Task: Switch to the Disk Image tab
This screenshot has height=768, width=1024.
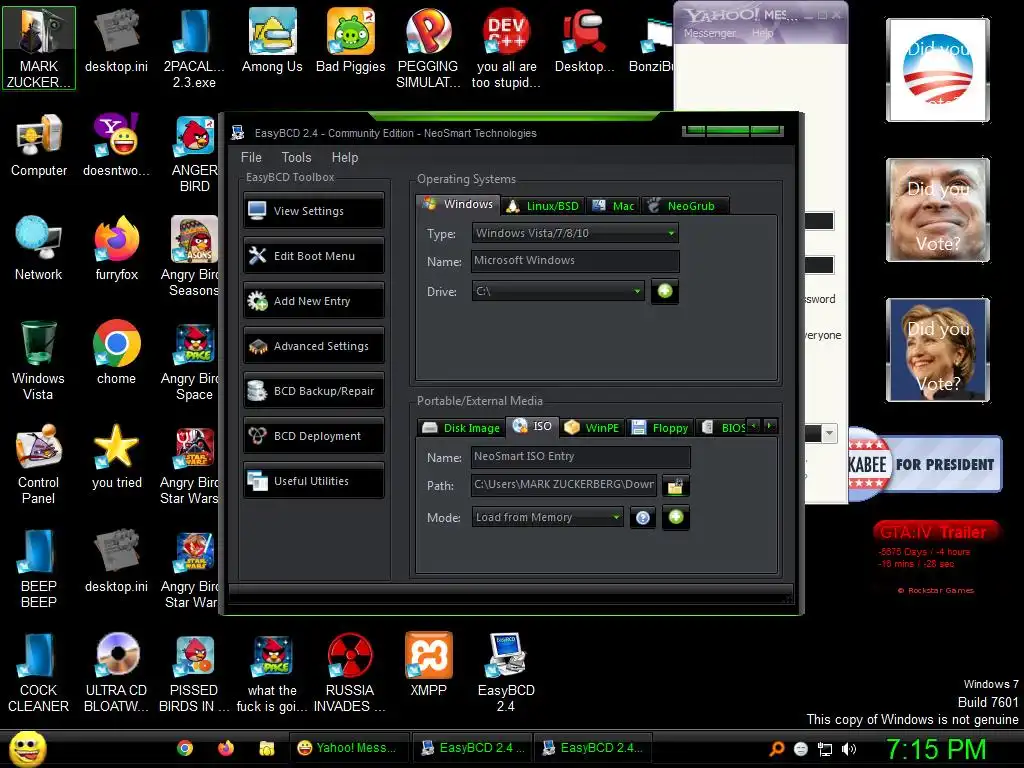Action: click(x=461, y=428)
